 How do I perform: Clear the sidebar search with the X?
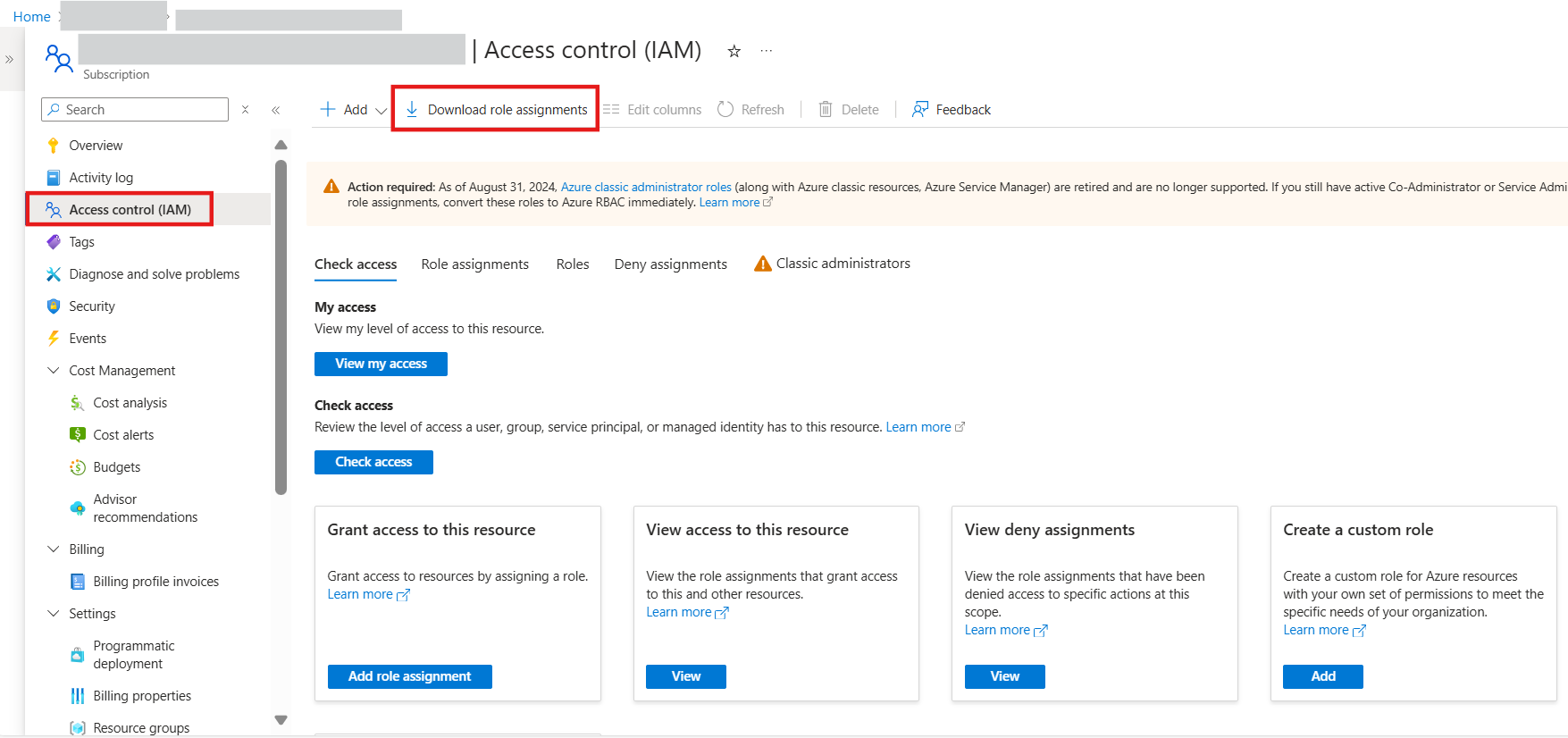[245, 109]
